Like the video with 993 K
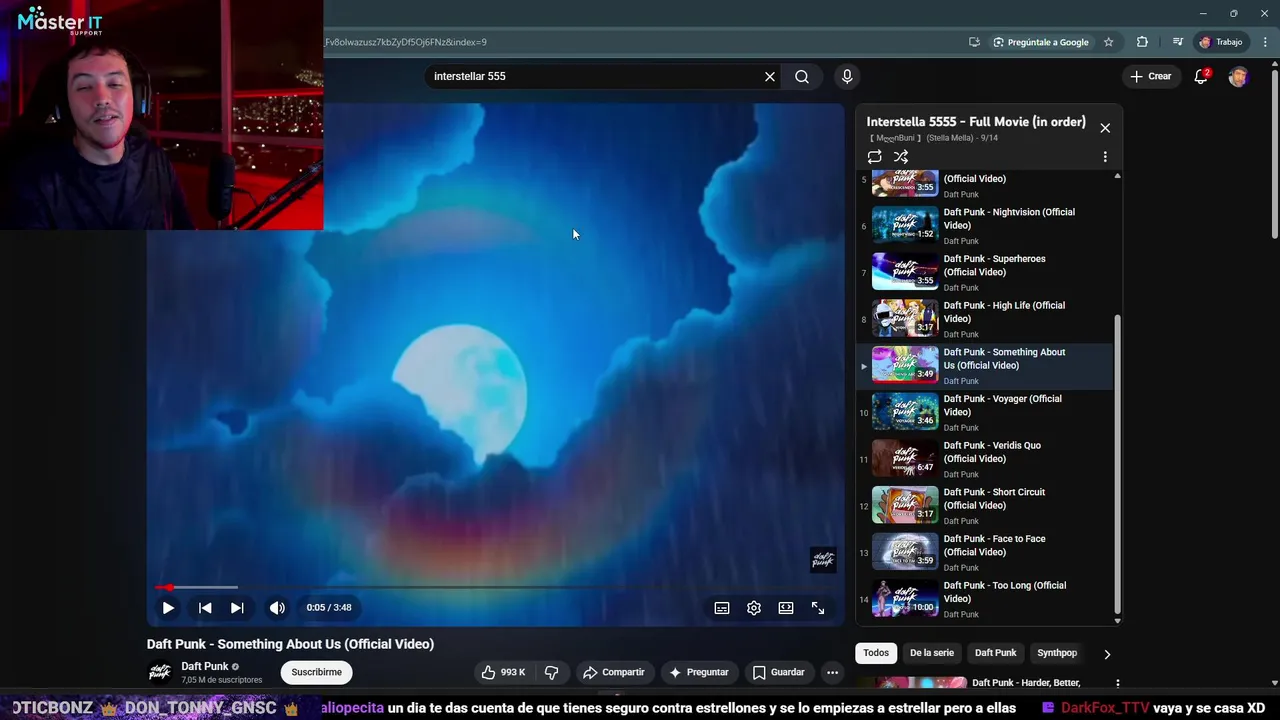 coord(503,673)
